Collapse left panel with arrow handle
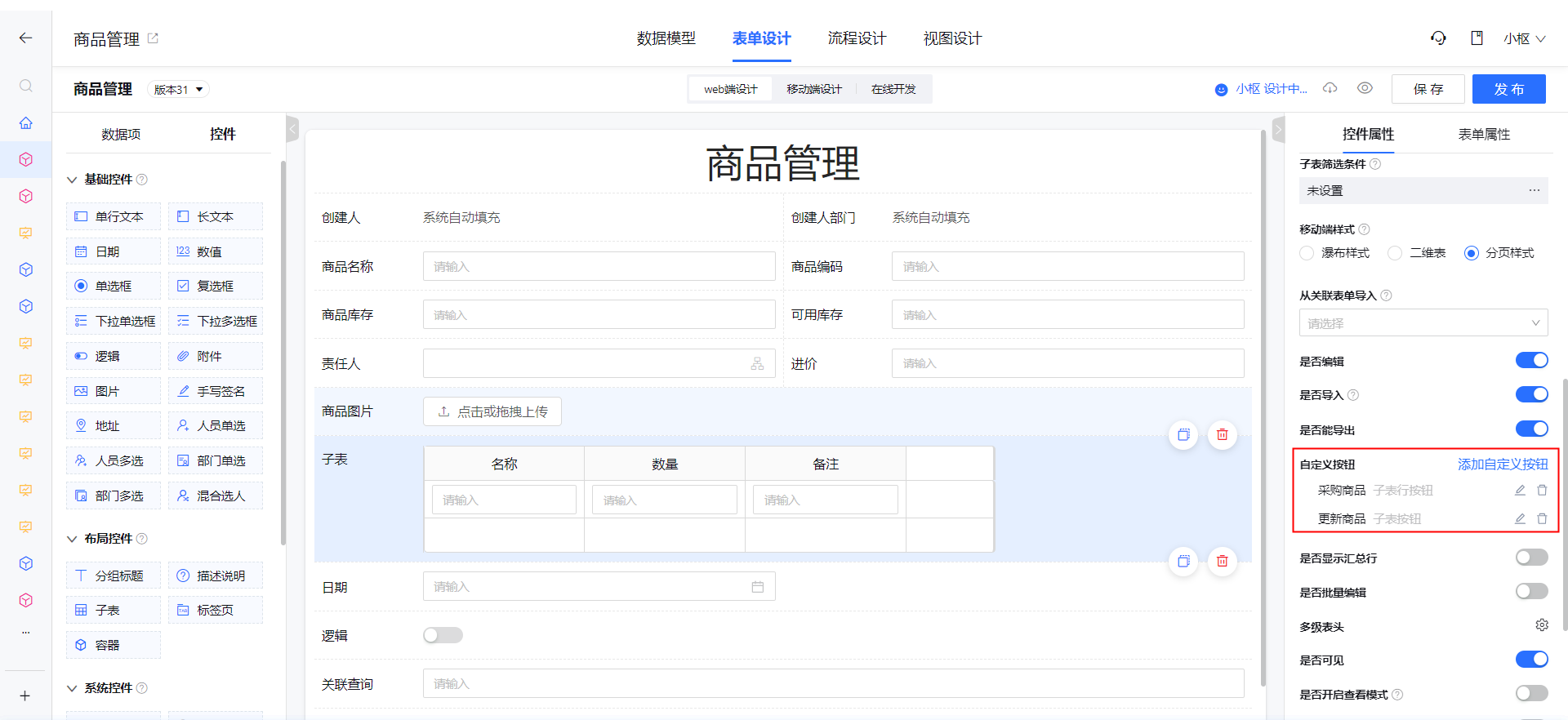 pos(292,129)
